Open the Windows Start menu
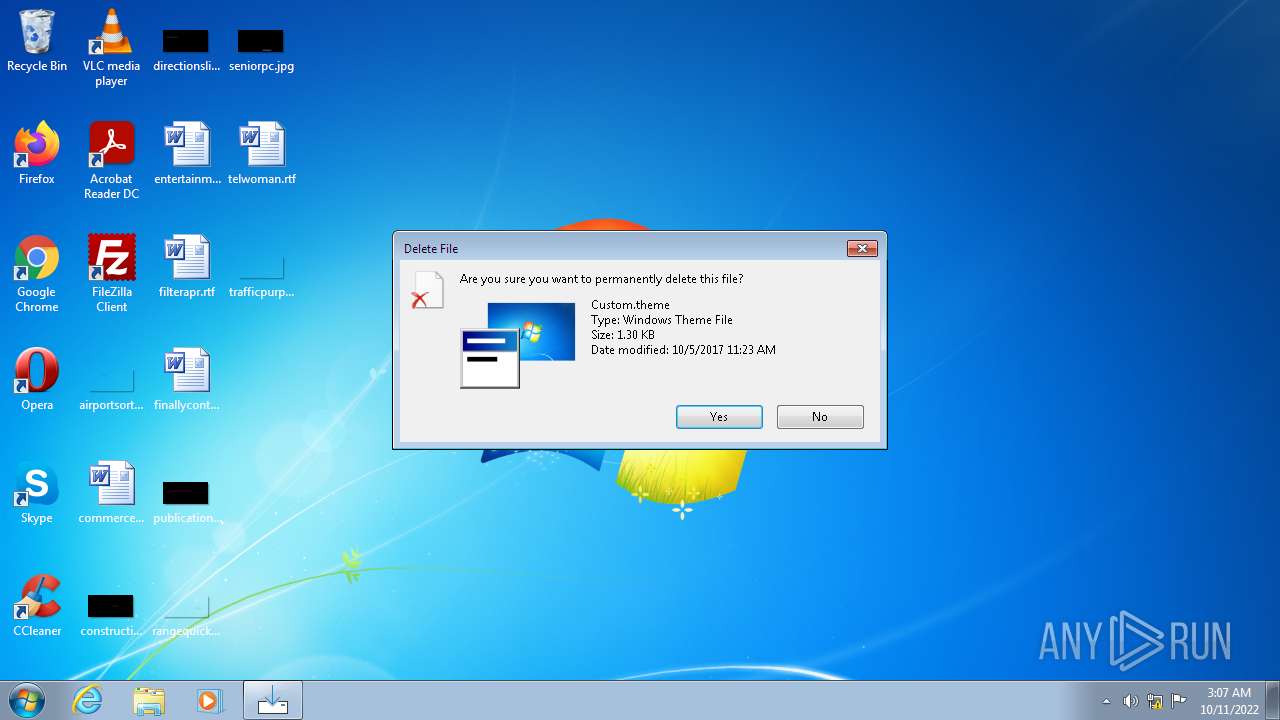This screenshot has width=1280, height=720. pos(27,700)
